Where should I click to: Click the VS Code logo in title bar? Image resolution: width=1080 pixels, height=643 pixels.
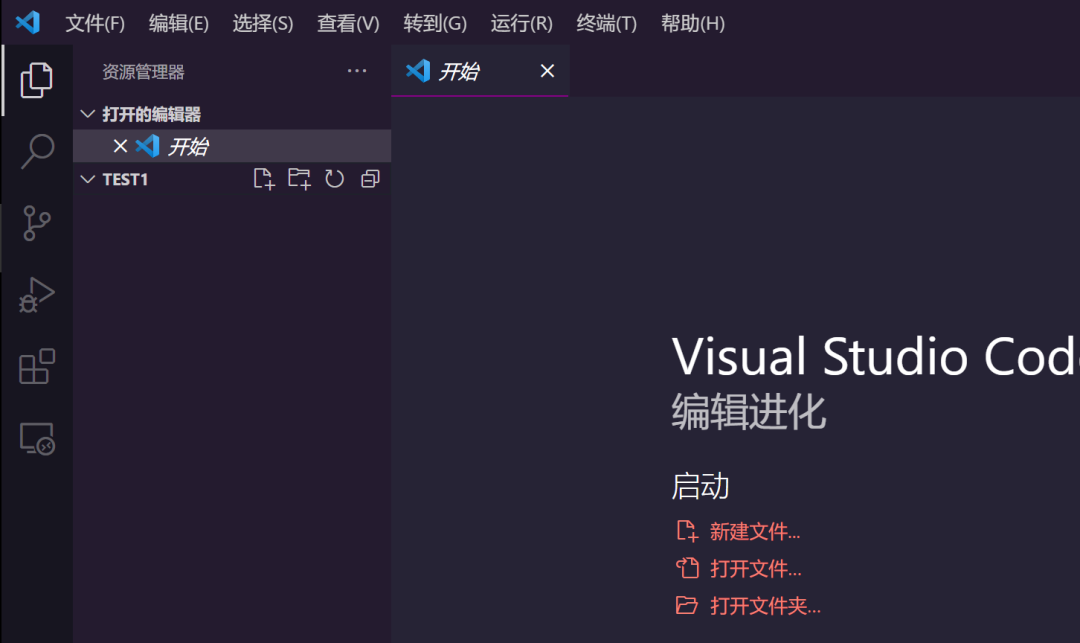[28, 23]
